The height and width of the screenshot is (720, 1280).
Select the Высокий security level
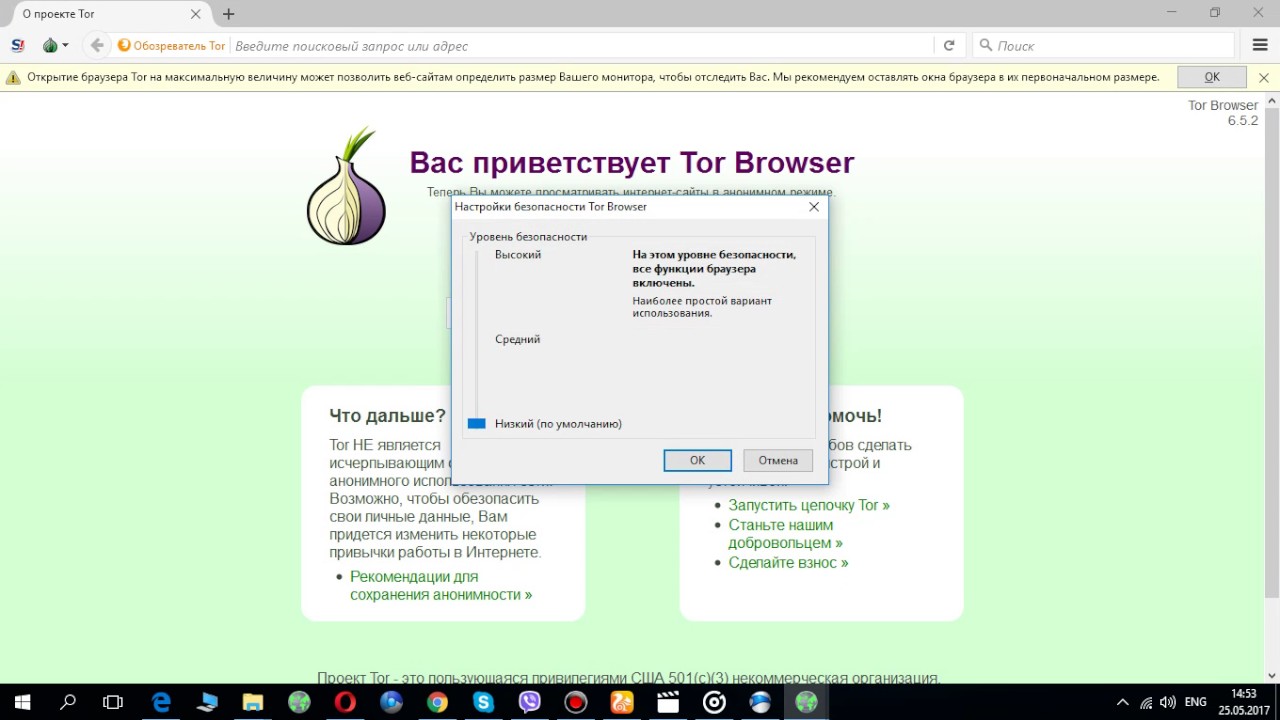pyautogui.click(x=518, y=255)
